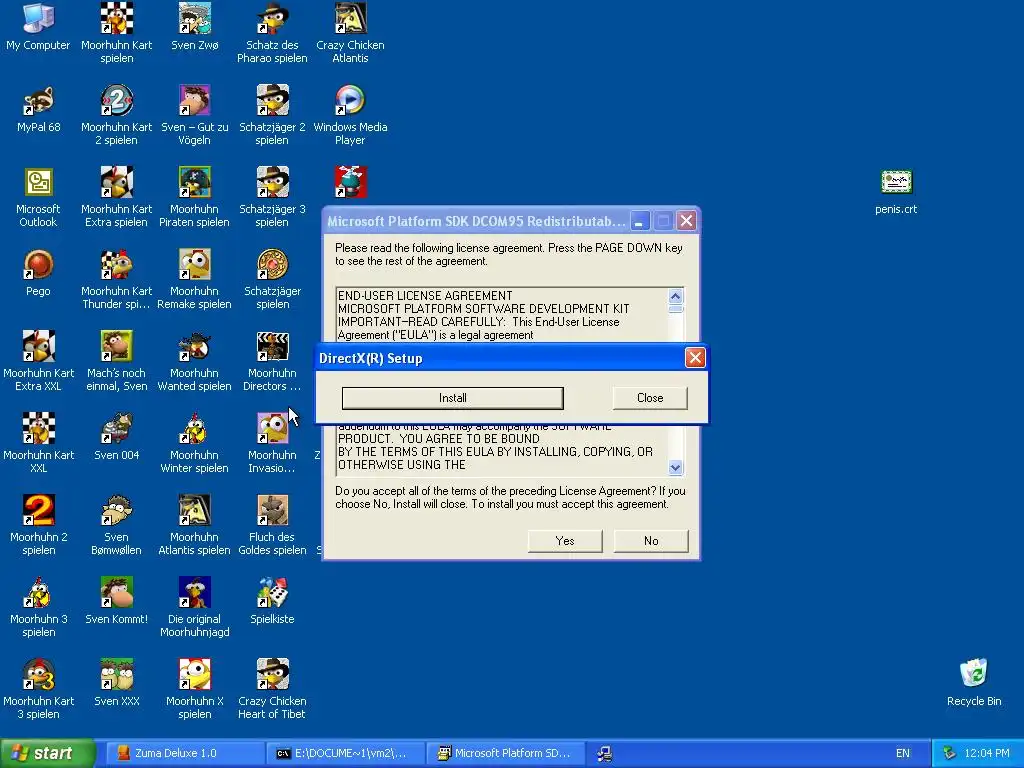Select Moorhuhn X spielen icon

click(x=195, y=689)
